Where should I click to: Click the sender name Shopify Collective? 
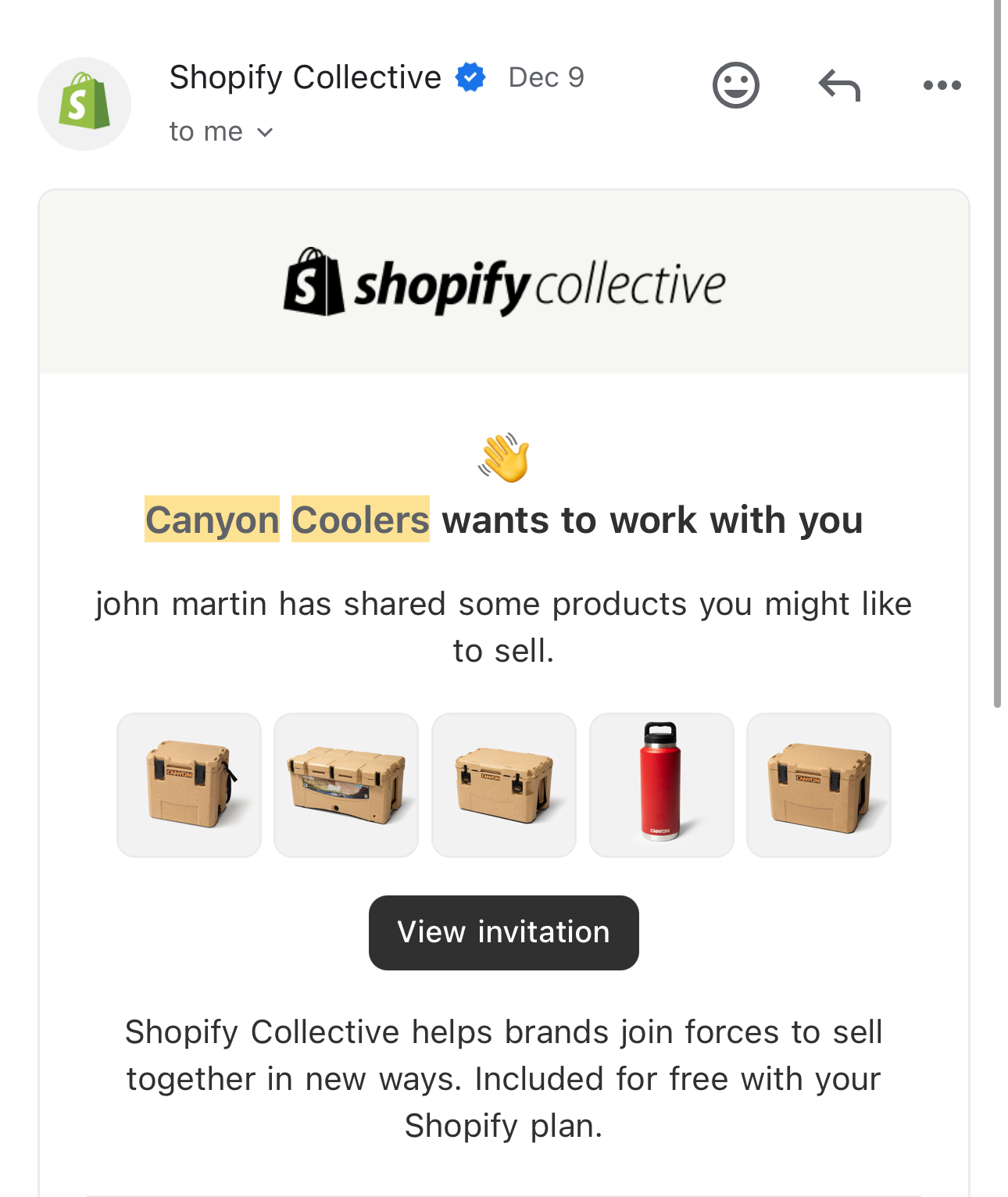305,77
